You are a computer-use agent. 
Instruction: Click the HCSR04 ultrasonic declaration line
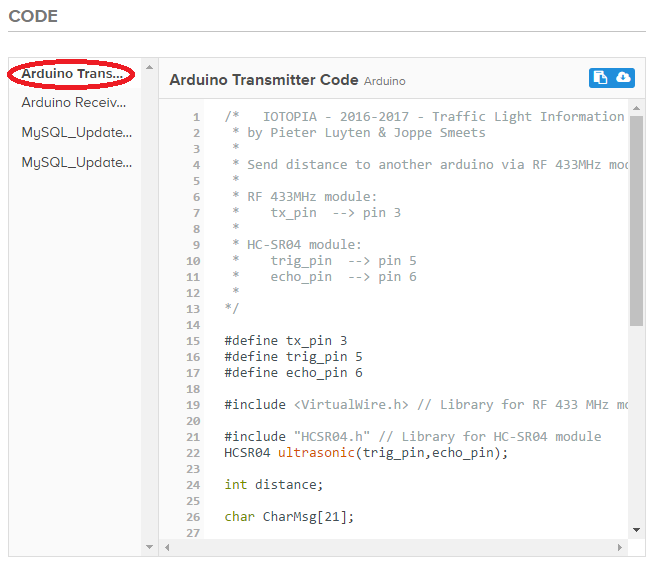(x=366, y=453)
